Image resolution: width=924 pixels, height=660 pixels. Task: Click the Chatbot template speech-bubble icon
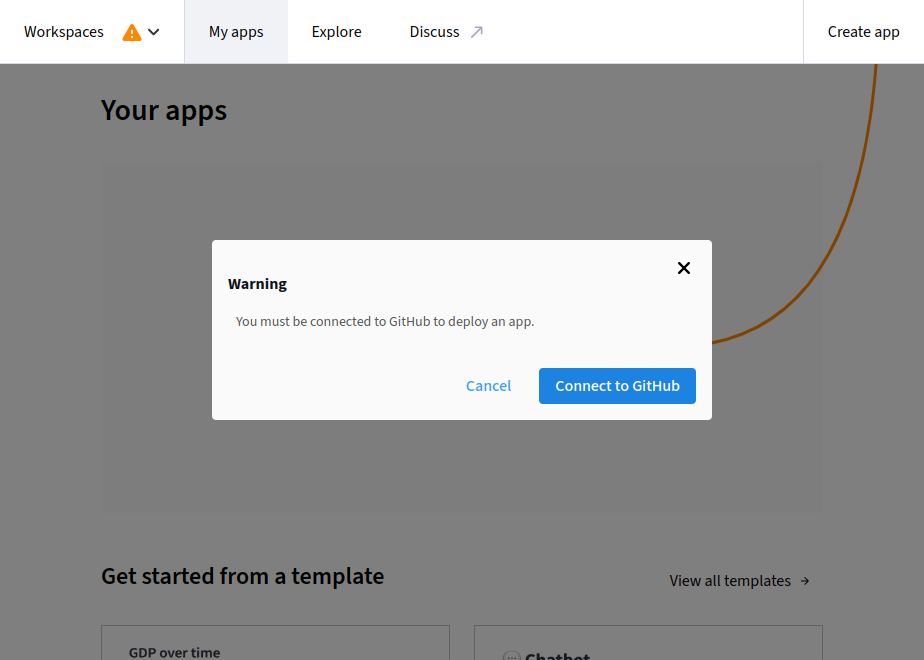pyautogui.click(x=511, y=656)
